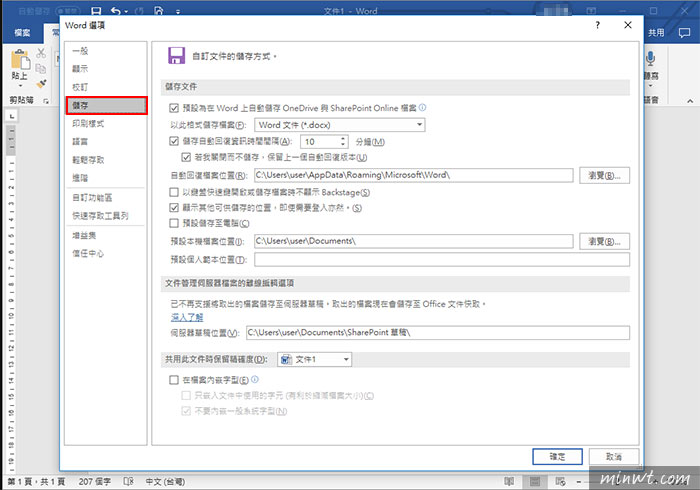Click the Cut scissors icon in Word ribbon

coord(41,53)
